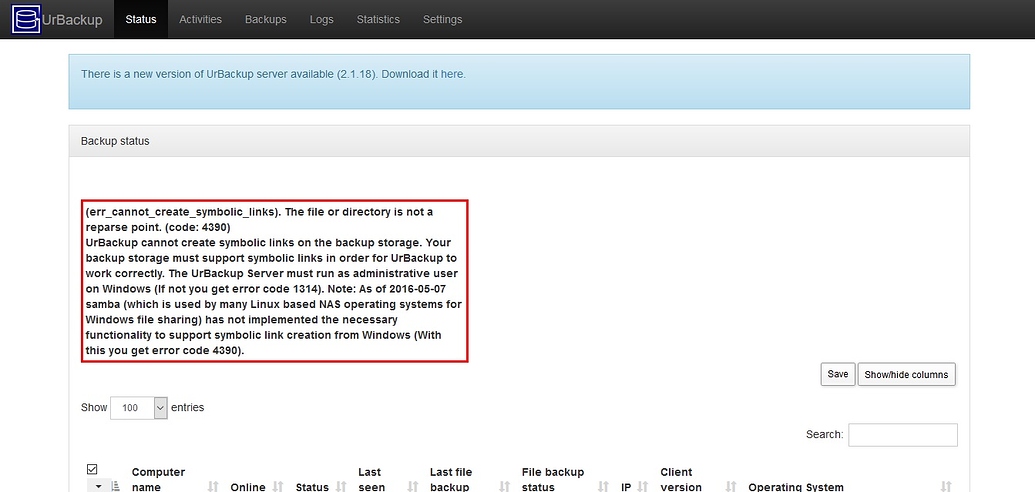Open the Backups tab
This screenshot has height=492, width=1035.
coord(265,19)
